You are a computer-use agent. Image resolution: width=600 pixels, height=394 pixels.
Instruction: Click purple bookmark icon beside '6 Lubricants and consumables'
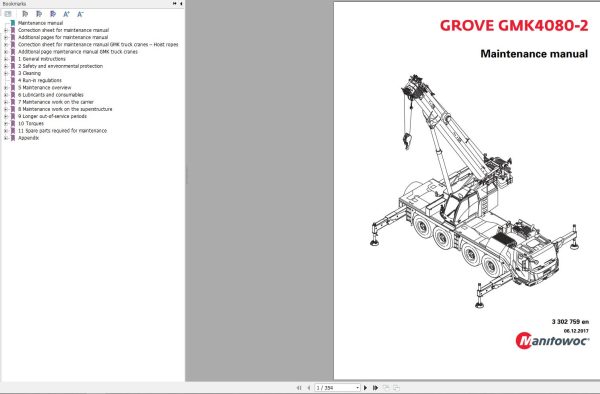tap(13, 95)
